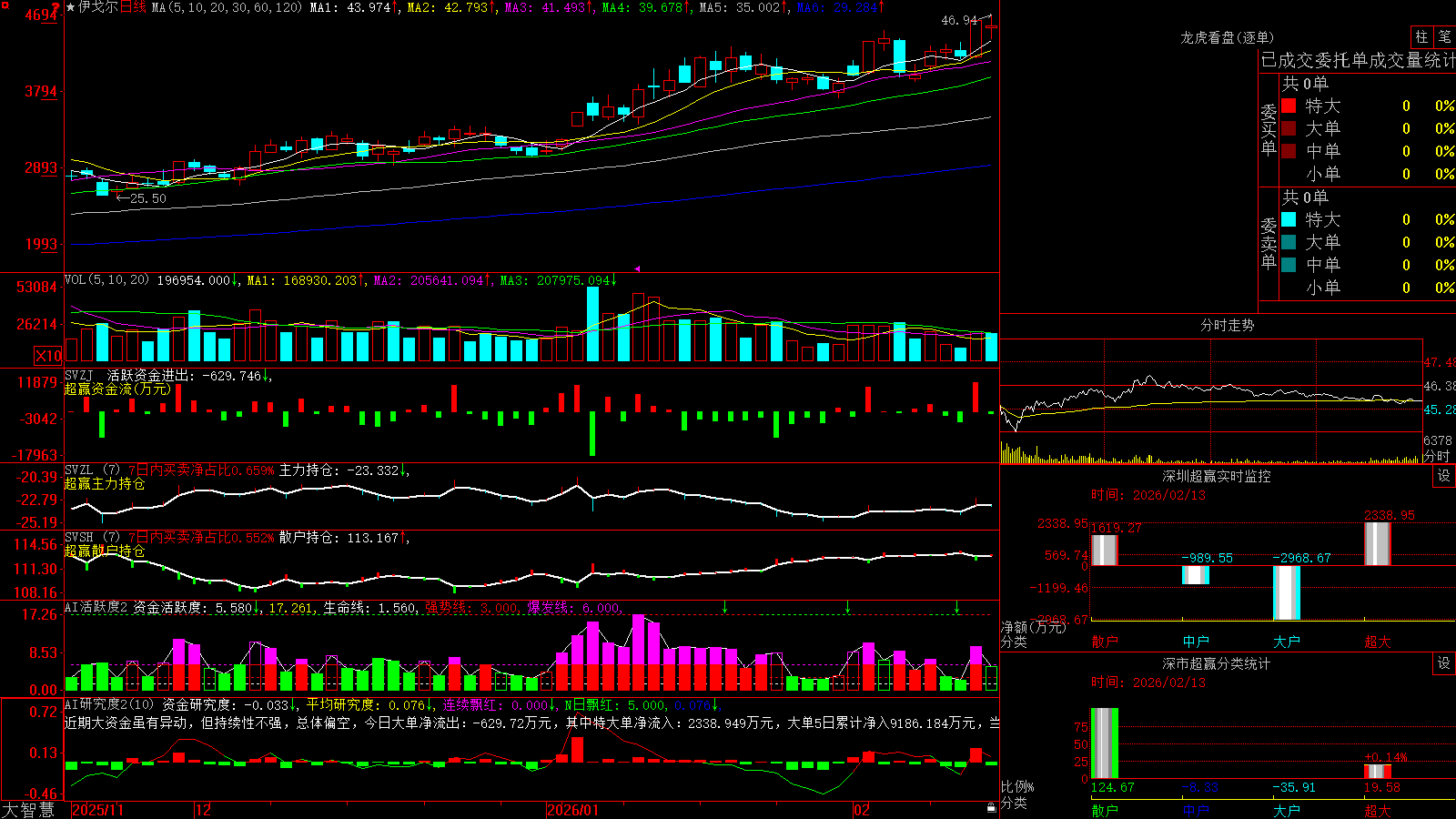Click the VOL(5,10,20) indicator label

(106, 280)
